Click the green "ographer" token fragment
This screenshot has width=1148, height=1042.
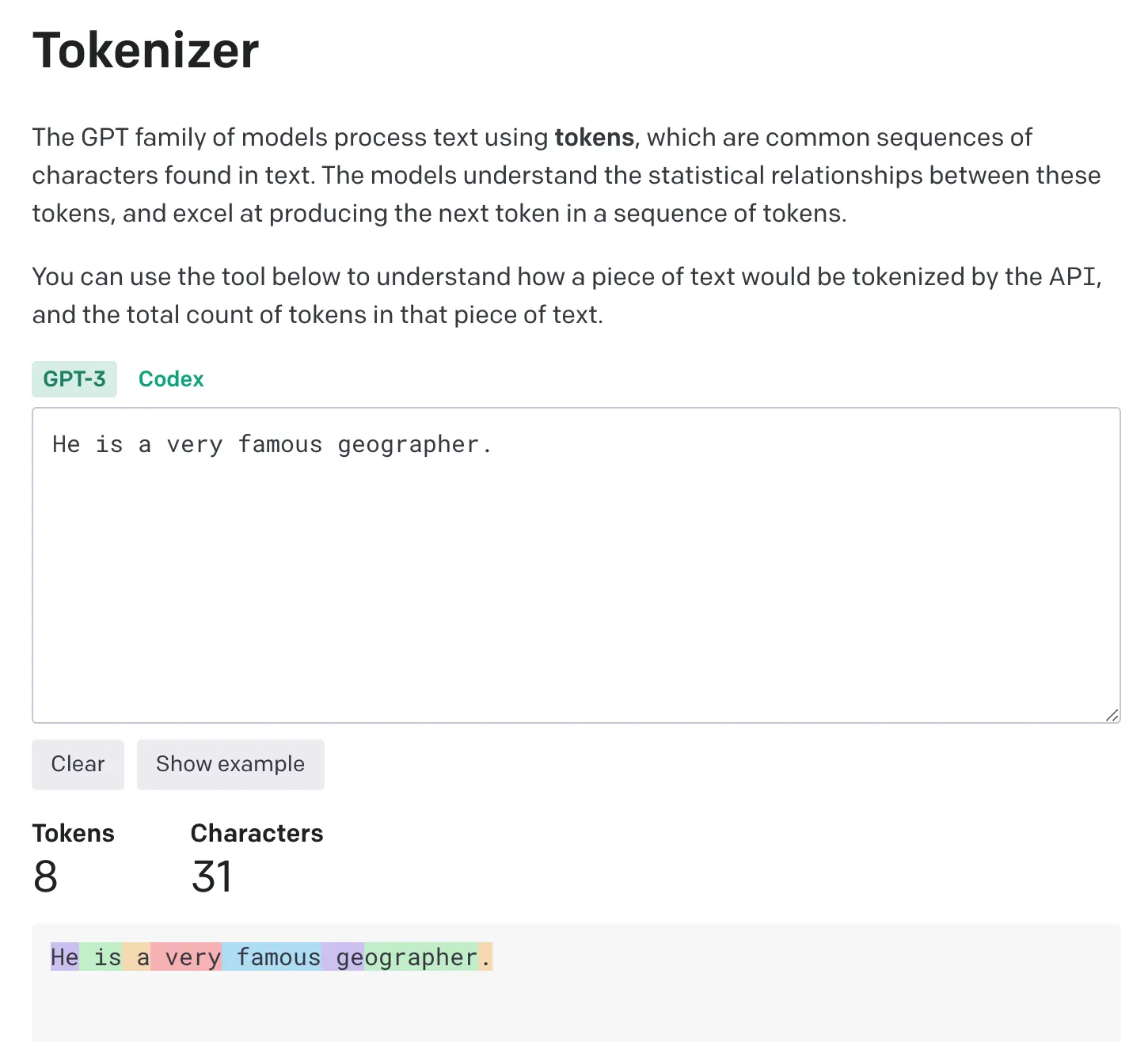pyautogui.click(x=421, y=957)
